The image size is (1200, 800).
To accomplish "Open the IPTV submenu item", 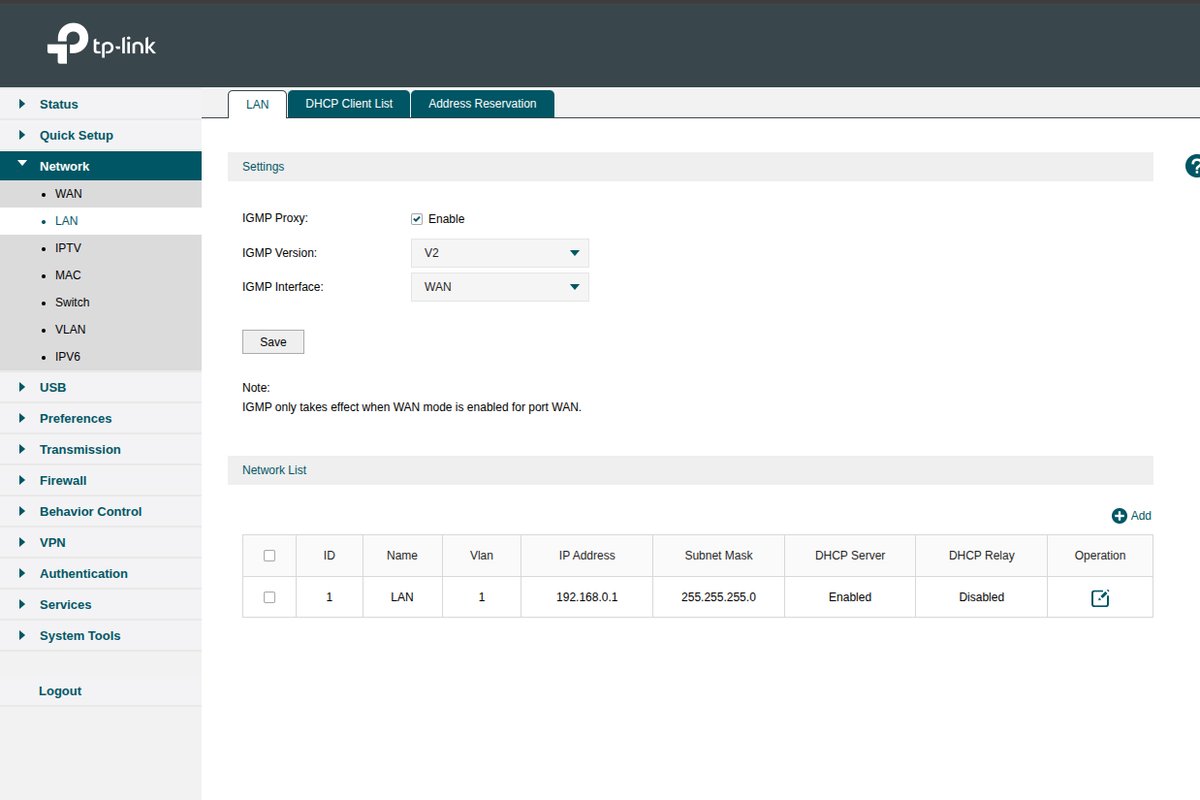I will (100, 248).
